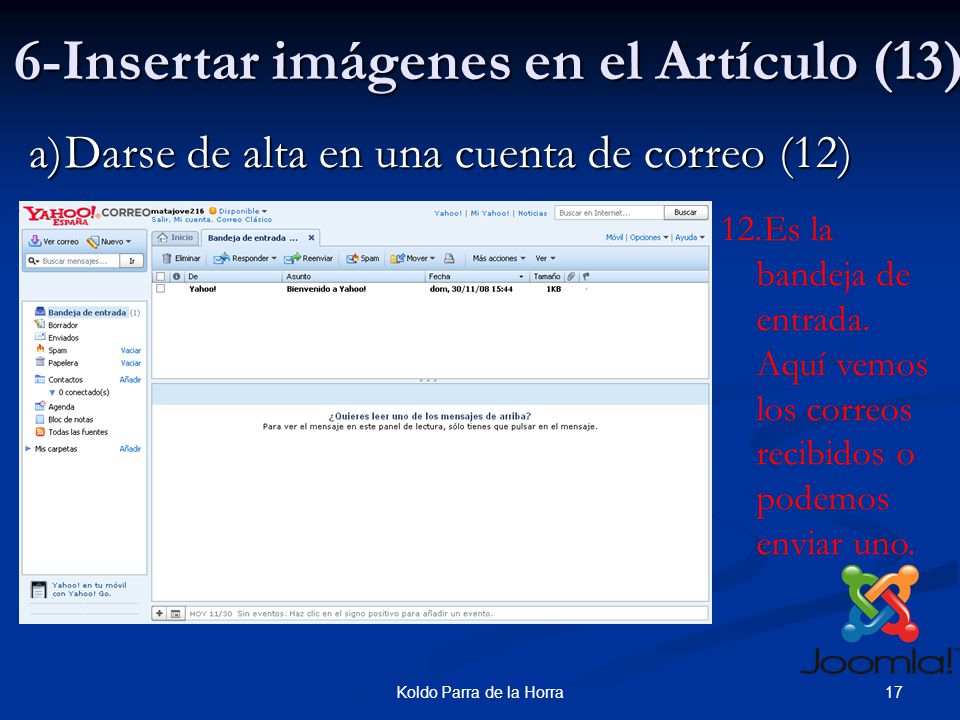Click the Ir search button
The image size is (960, 720).
[132, 261]
